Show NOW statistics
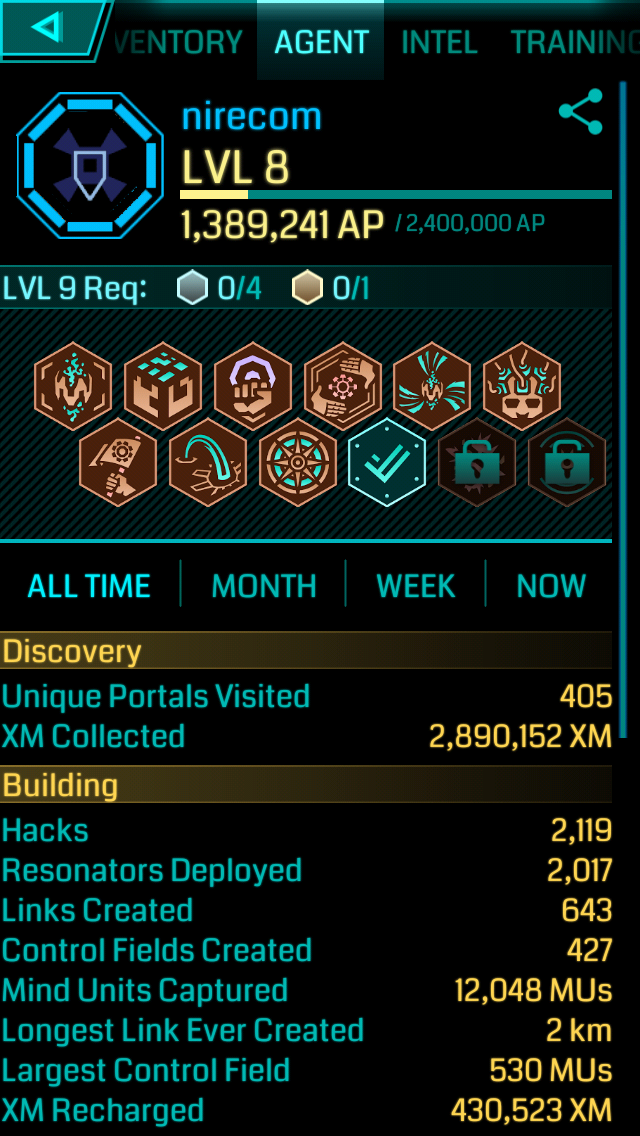640x1136 pixels. [x=551, y=585]
